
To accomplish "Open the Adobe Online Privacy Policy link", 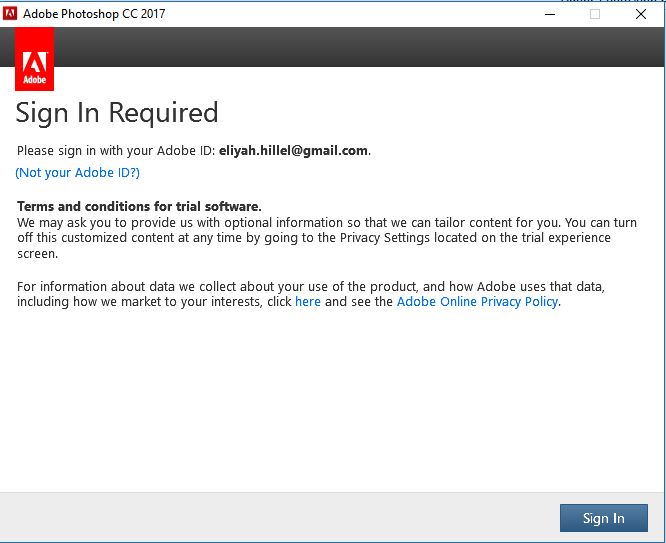I will click(477, 302).
